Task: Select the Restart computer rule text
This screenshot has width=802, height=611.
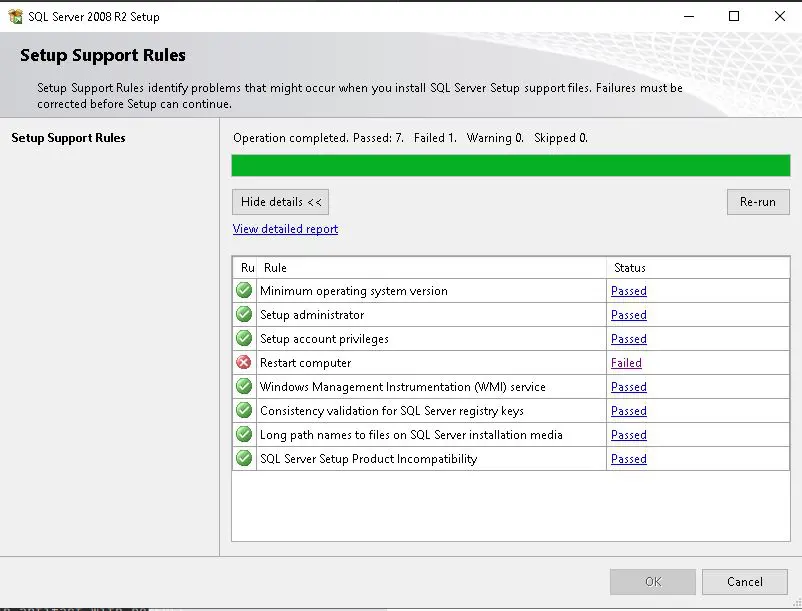Action: point(305,363)
